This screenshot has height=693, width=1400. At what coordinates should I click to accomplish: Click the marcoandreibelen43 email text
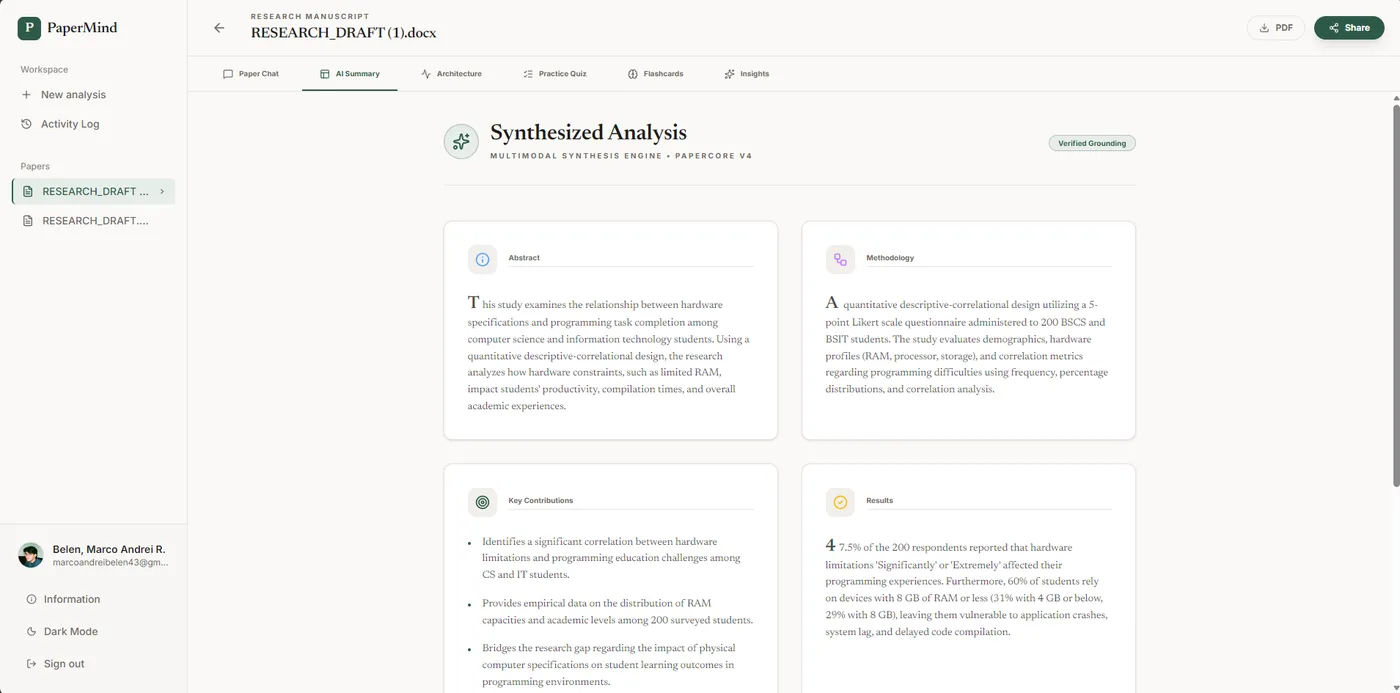coord(110,563)
